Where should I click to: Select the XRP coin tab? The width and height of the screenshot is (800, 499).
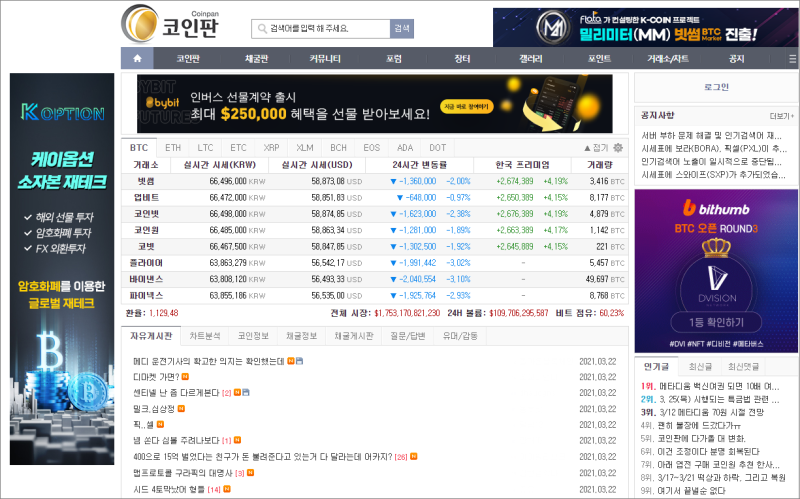(271, 148)
